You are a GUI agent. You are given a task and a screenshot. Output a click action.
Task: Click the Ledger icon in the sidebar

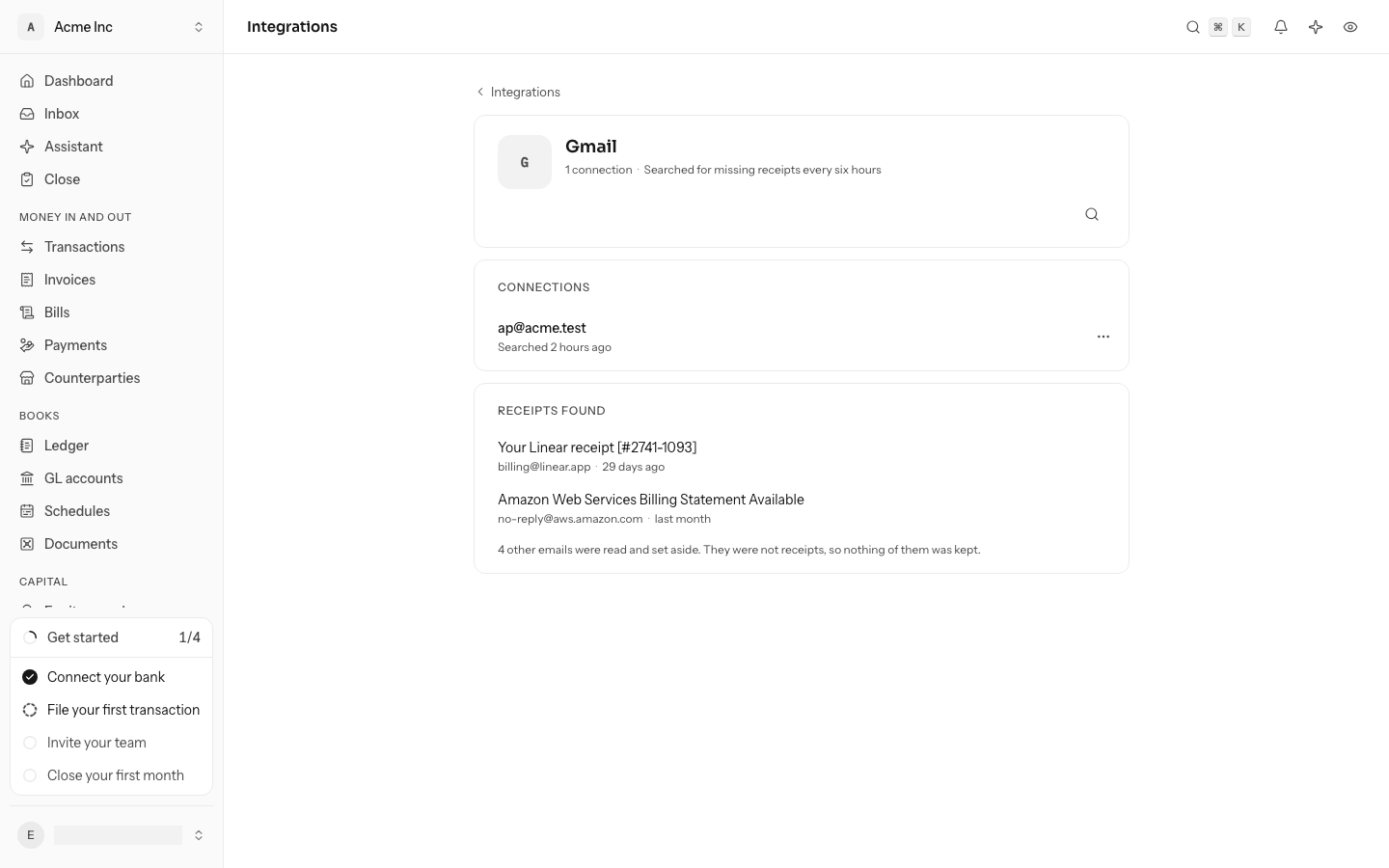click(x=27, y=446)
